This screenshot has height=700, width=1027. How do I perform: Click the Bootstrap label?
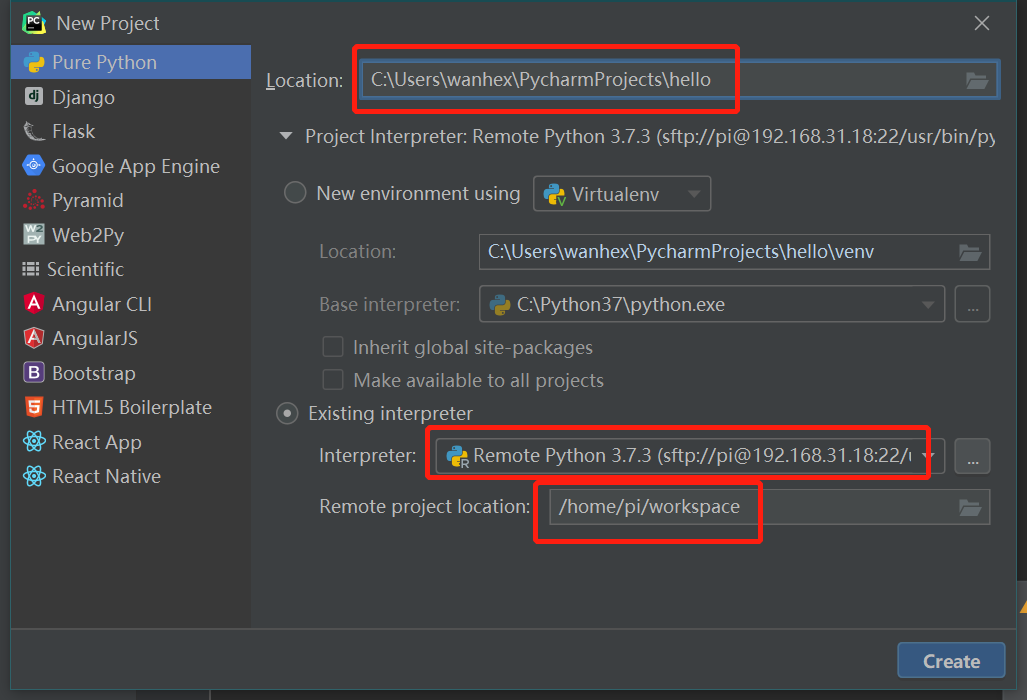[94, 373]
